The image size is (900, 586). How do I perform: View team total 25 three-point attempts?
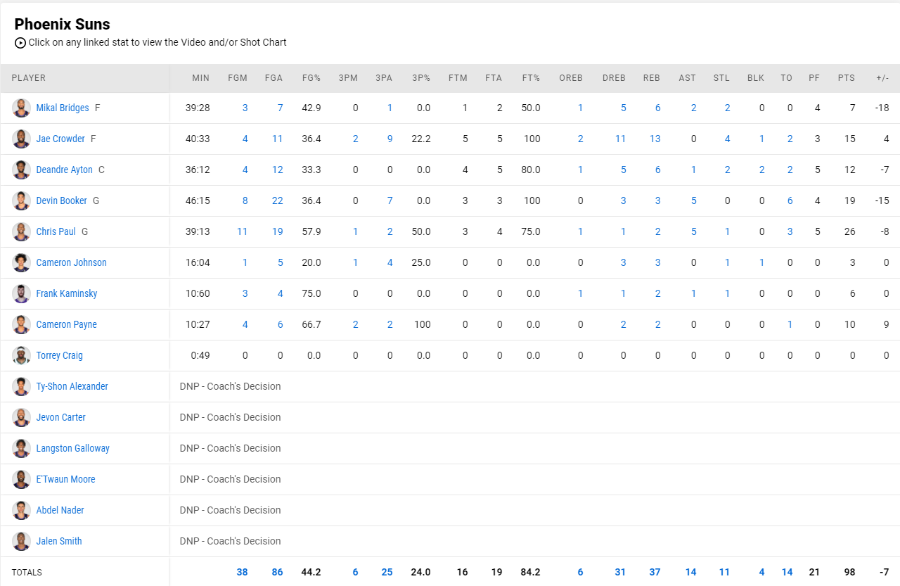click(x=387, y=572)
